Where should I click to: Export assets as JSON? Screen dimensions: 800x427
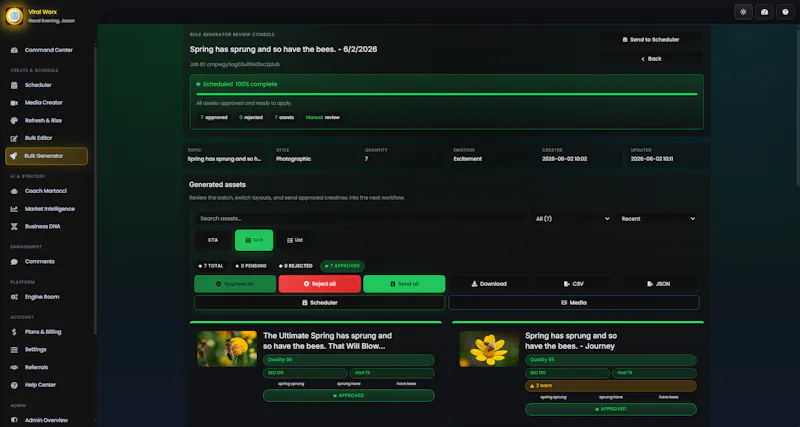coord(658,284)
